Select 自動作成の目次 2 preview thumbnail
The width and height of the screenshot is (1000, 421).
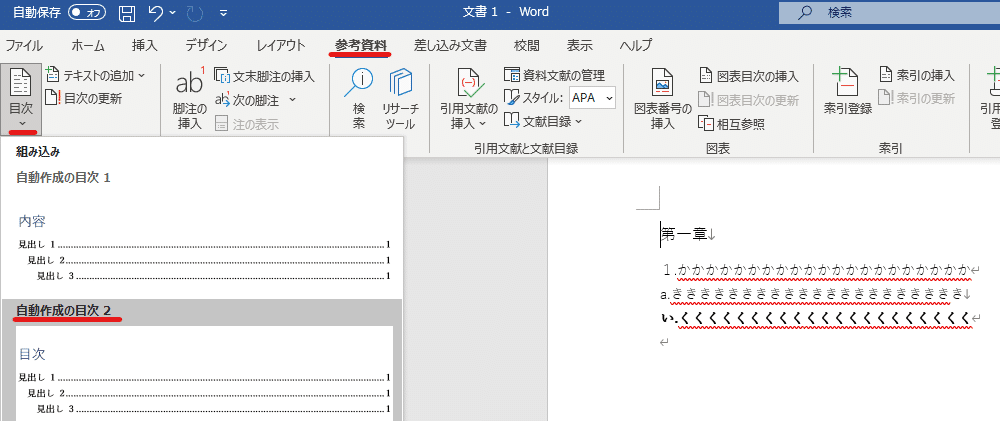tap(203, 373)
